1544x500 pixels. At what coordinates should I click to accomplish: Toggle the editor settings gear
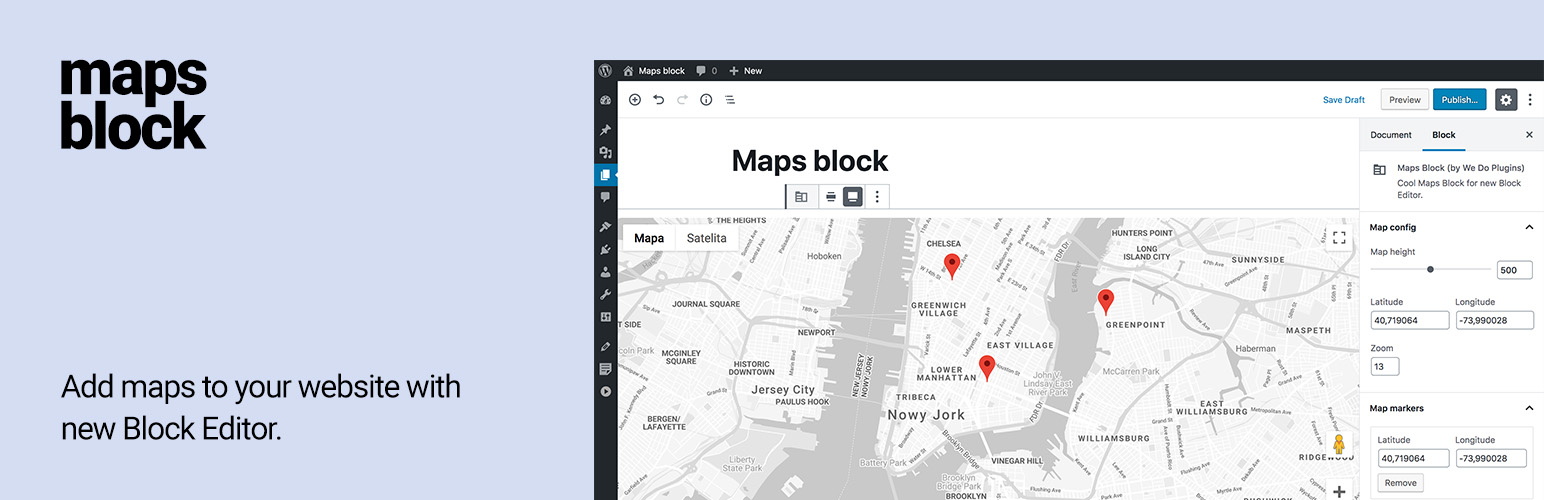(x=1506, y=100)
